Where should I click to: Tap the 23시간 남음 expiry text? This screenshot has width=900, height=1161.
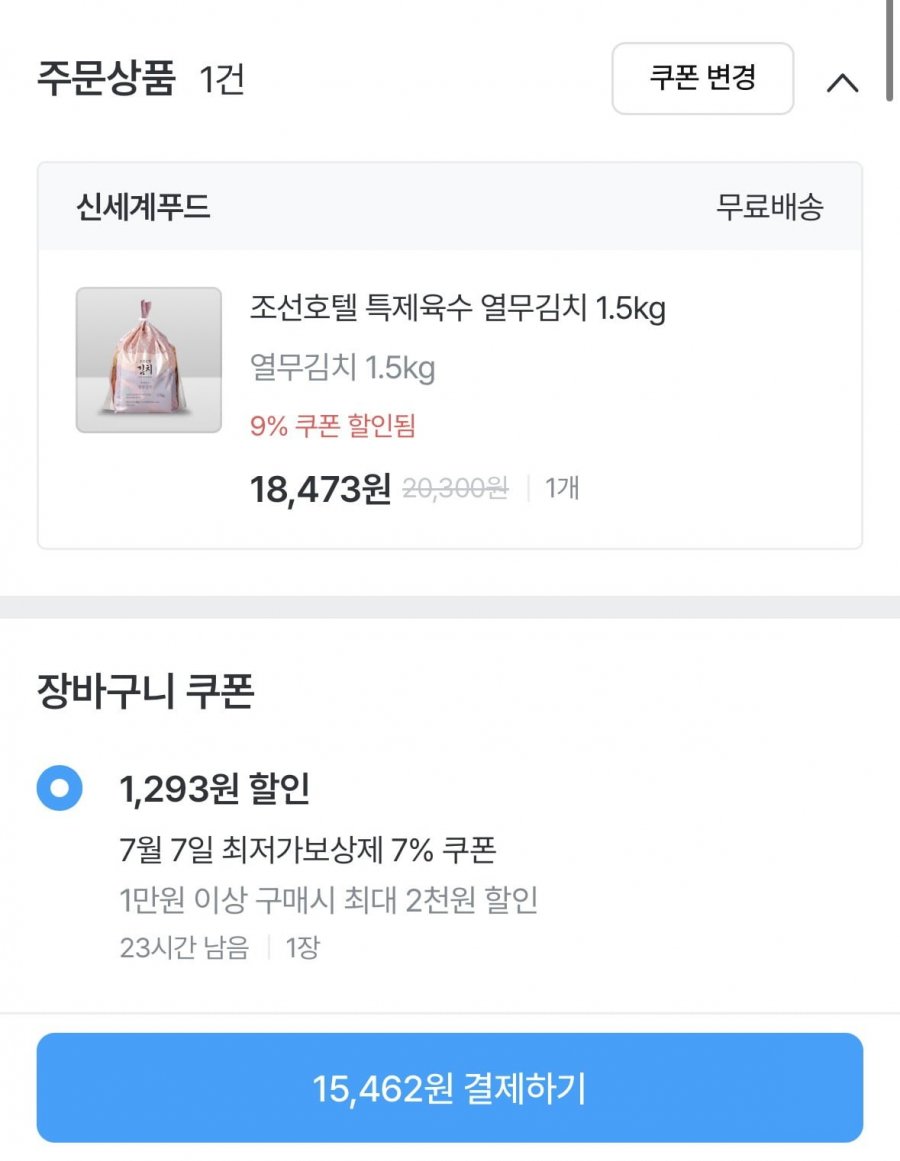184,947
